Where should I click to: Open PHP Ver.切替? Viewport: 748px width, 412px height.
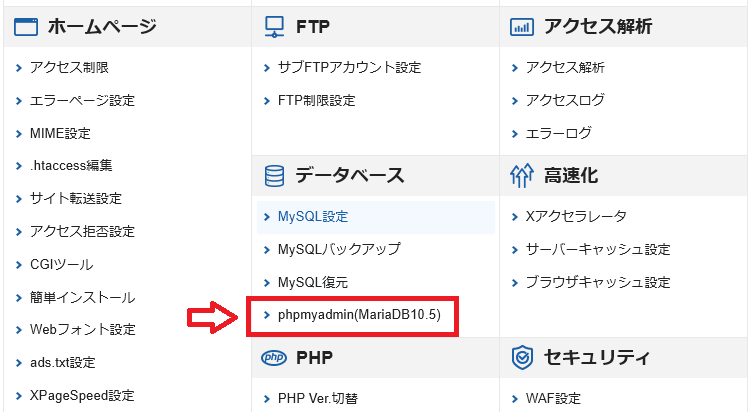pyautogui.click(x=318, y=398)
